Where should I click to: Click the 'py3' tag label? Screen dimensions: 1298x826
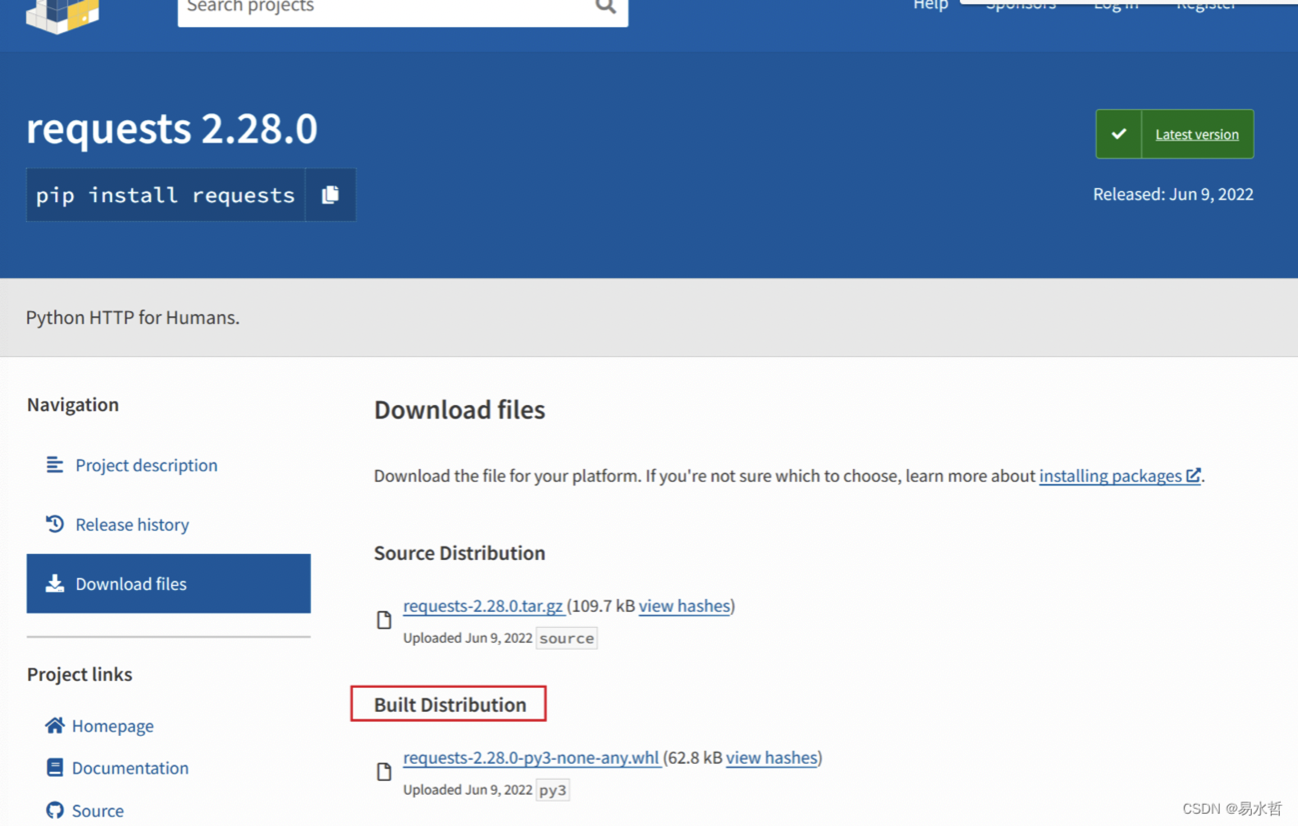[x=553, y=790]
